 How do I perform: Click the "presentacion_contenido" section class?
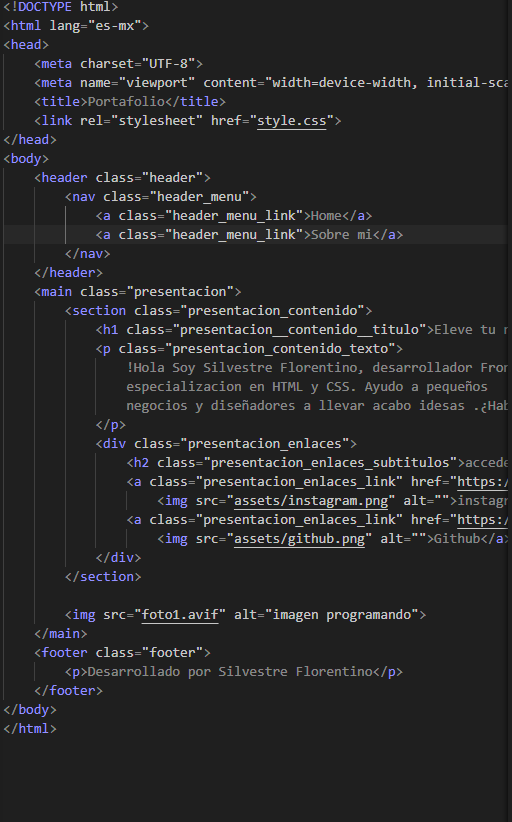[x=273, y=311]
